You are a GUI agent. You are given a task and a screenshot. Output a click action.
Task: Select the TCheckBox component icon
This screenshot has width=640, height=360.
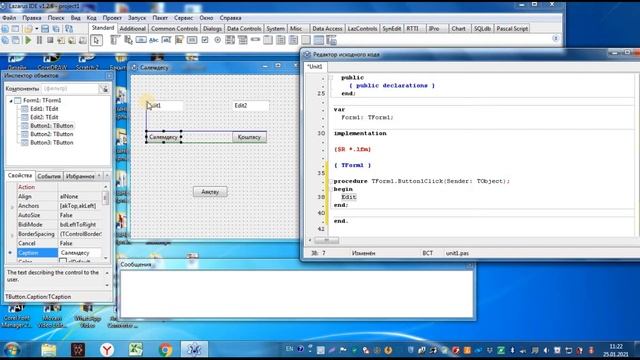(205, 40)
